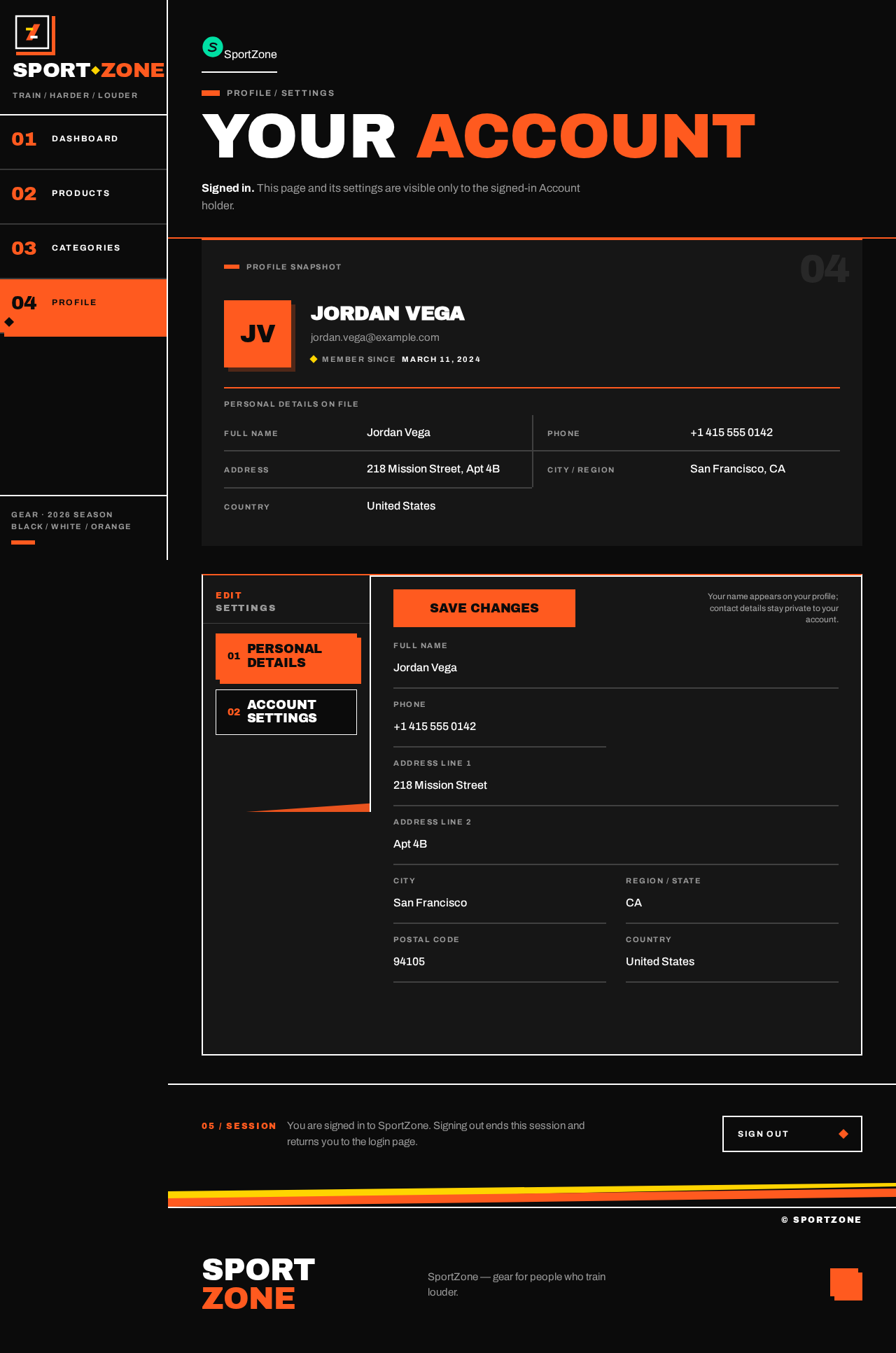
Task: Click the Edit Settings panel heading
Action: (x=246, y=601)
